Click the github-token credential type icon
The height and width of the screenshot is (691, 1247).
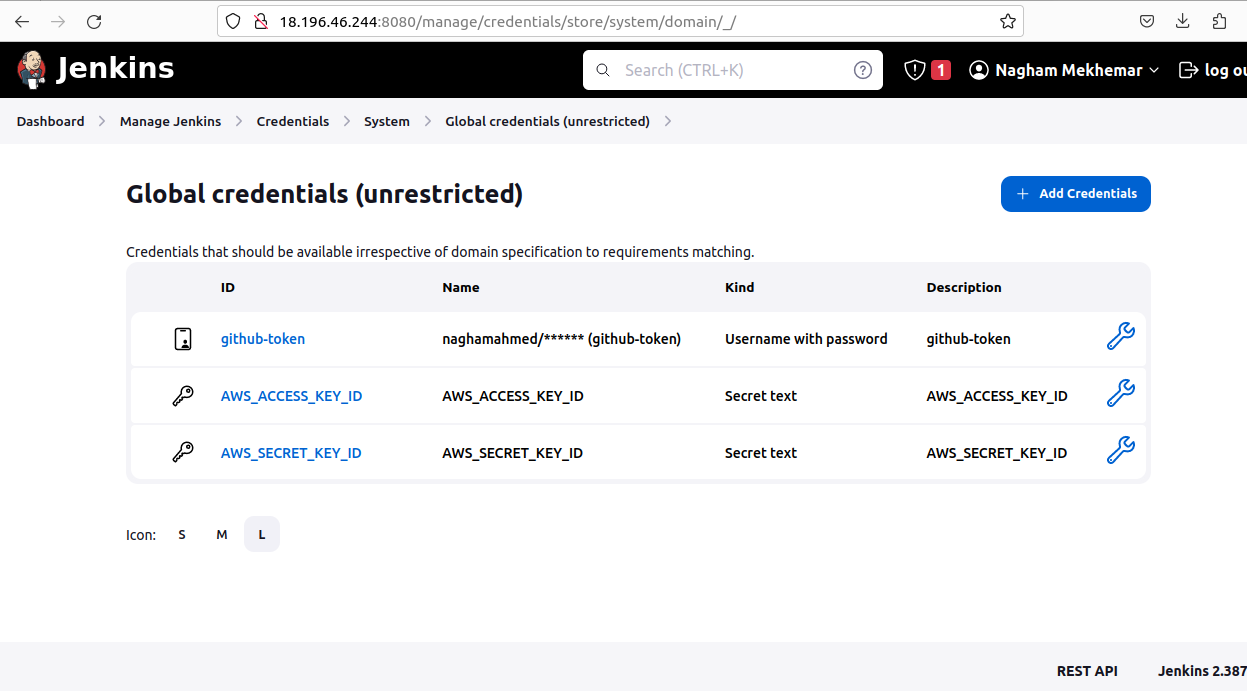click(x=183, y=339)
